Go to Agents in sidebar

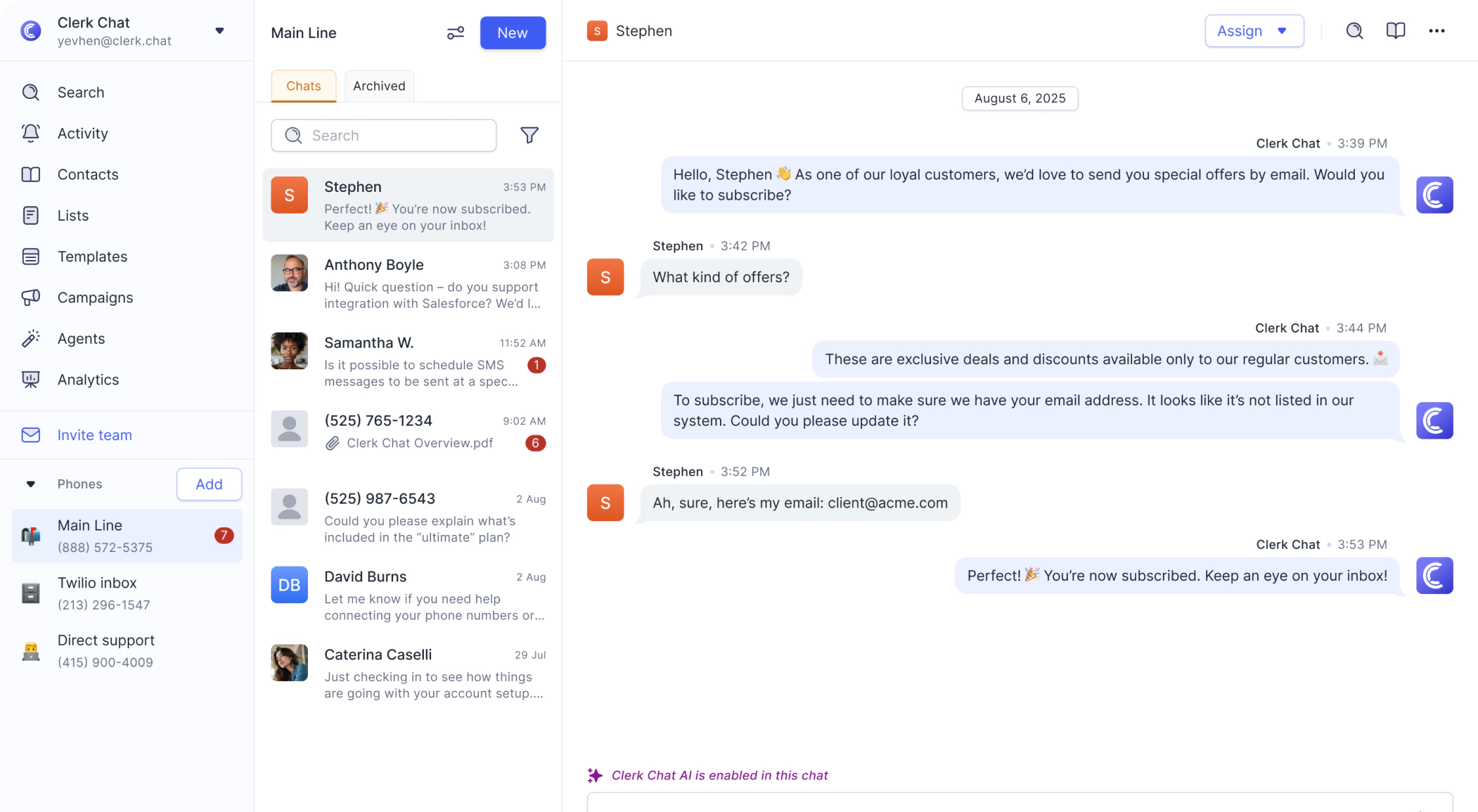[81, 339]
